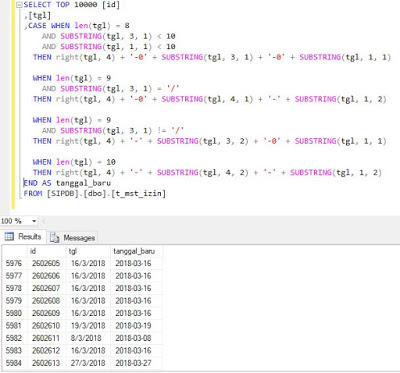Screen dimensions: 400x373
Task: Select the id column header
Action: pyautogui.click(x=47, y=251)
